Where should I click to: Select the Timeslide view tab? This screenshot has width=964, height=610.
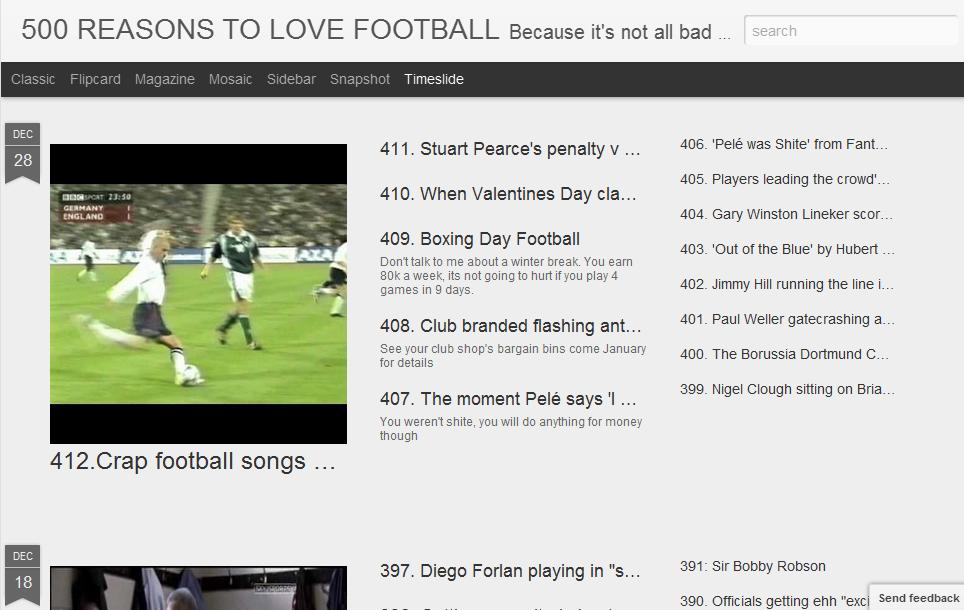(x=434, y=79)
